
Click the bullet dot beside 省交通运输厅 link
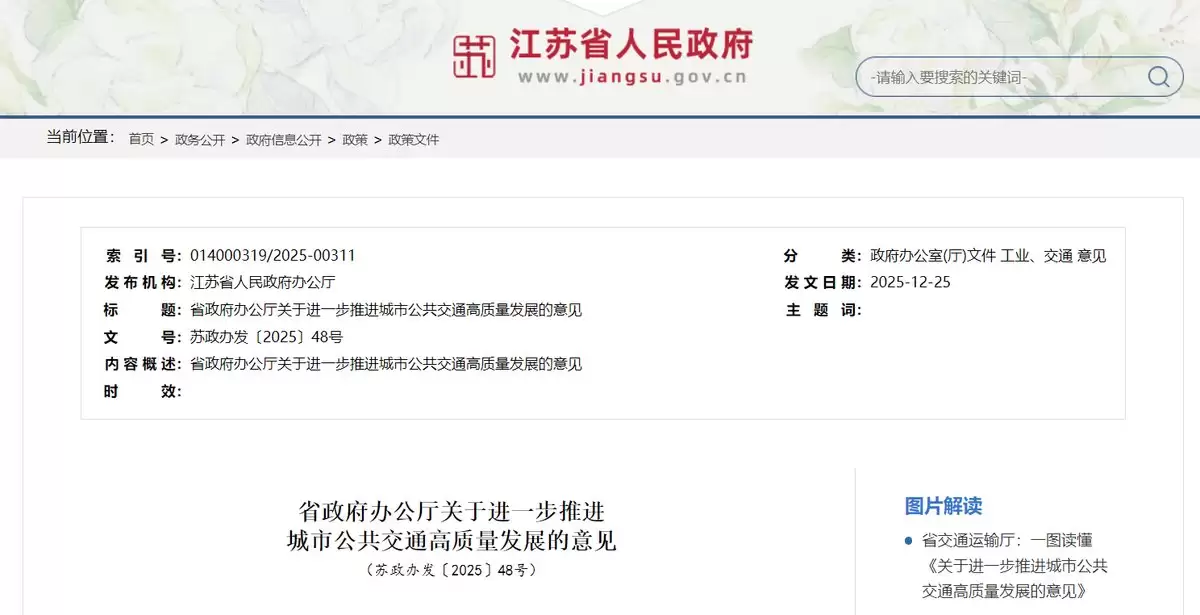pyautogui.click(x=908, y=541)
